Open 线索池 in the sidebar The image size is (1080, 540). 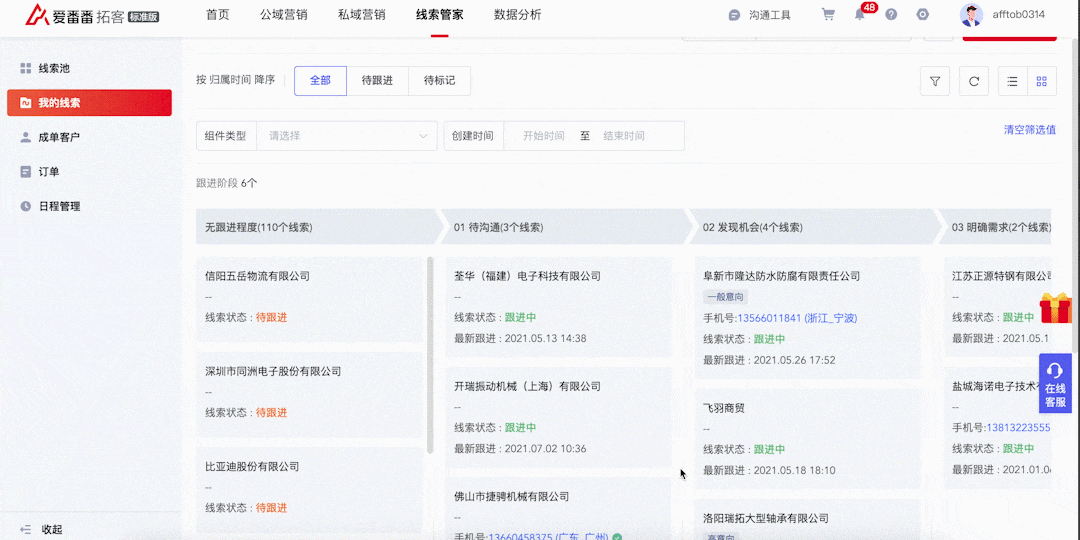[x=54, y=68]
